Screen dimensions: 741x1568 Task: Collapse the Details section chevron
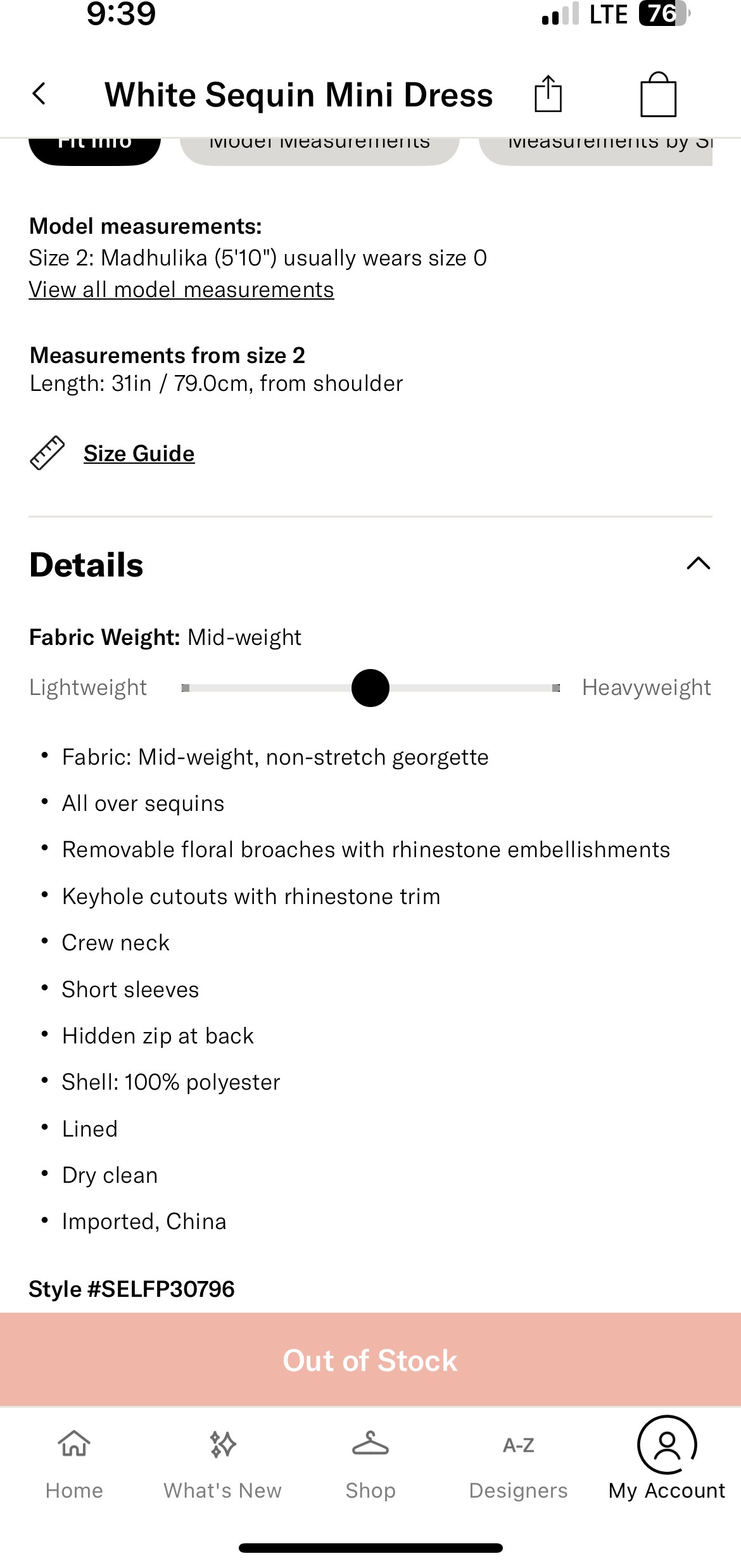click(699, 563)
